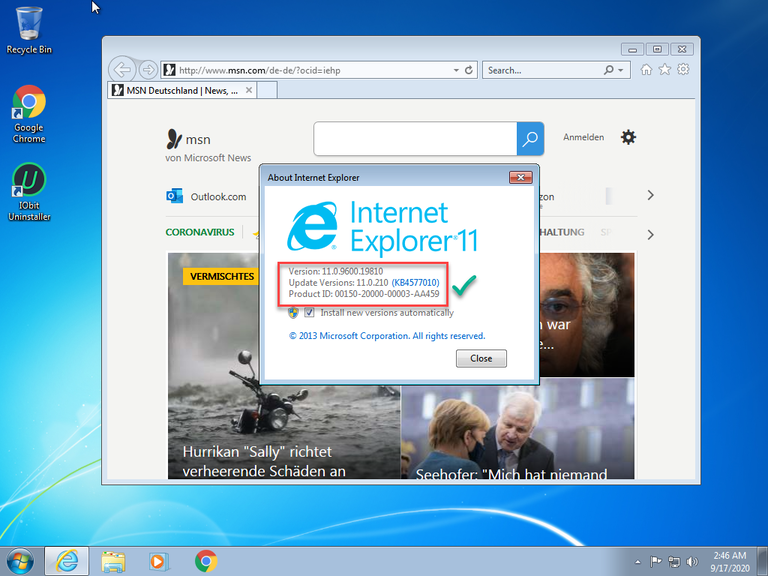The height and width of the screenshot is (576, 768).
Task: Open MSN settings gear icon
Action: pos(628,137)
